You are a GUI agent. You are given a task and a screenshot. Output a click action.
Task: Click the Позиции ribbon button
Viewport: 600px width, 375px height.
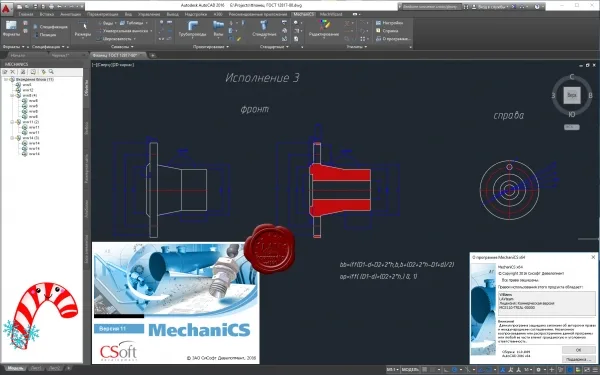45,35
